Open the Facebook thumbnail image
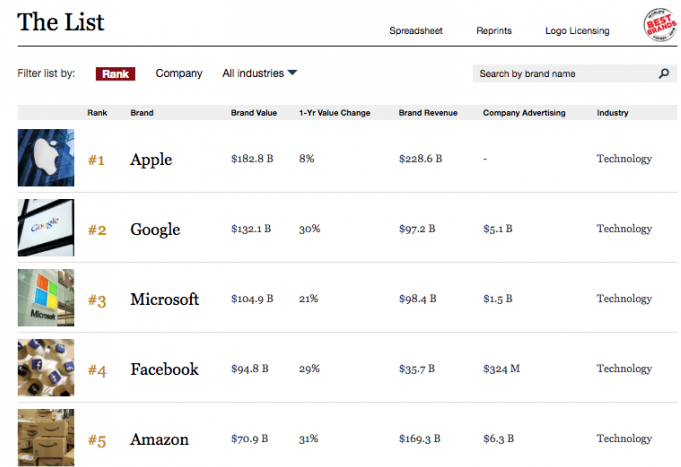Viewport: 681px width, 467px height. point(45,368)
